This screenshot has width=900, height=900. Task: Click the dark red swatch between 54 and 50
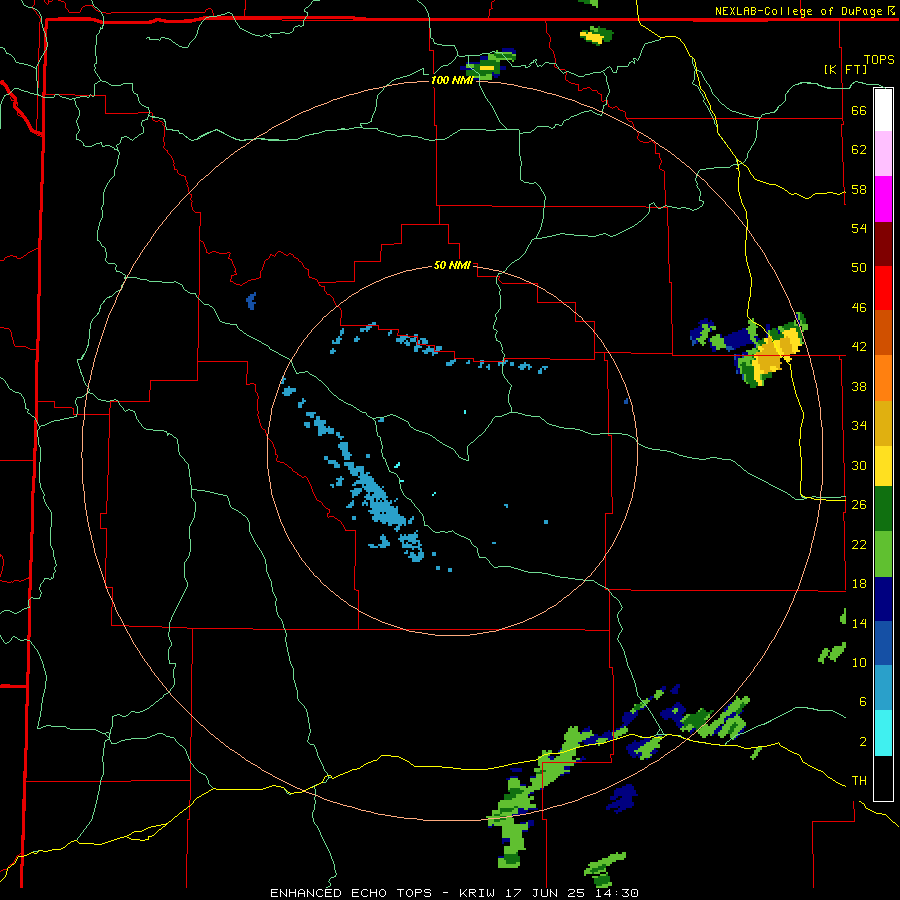click(x=883, y=244)
